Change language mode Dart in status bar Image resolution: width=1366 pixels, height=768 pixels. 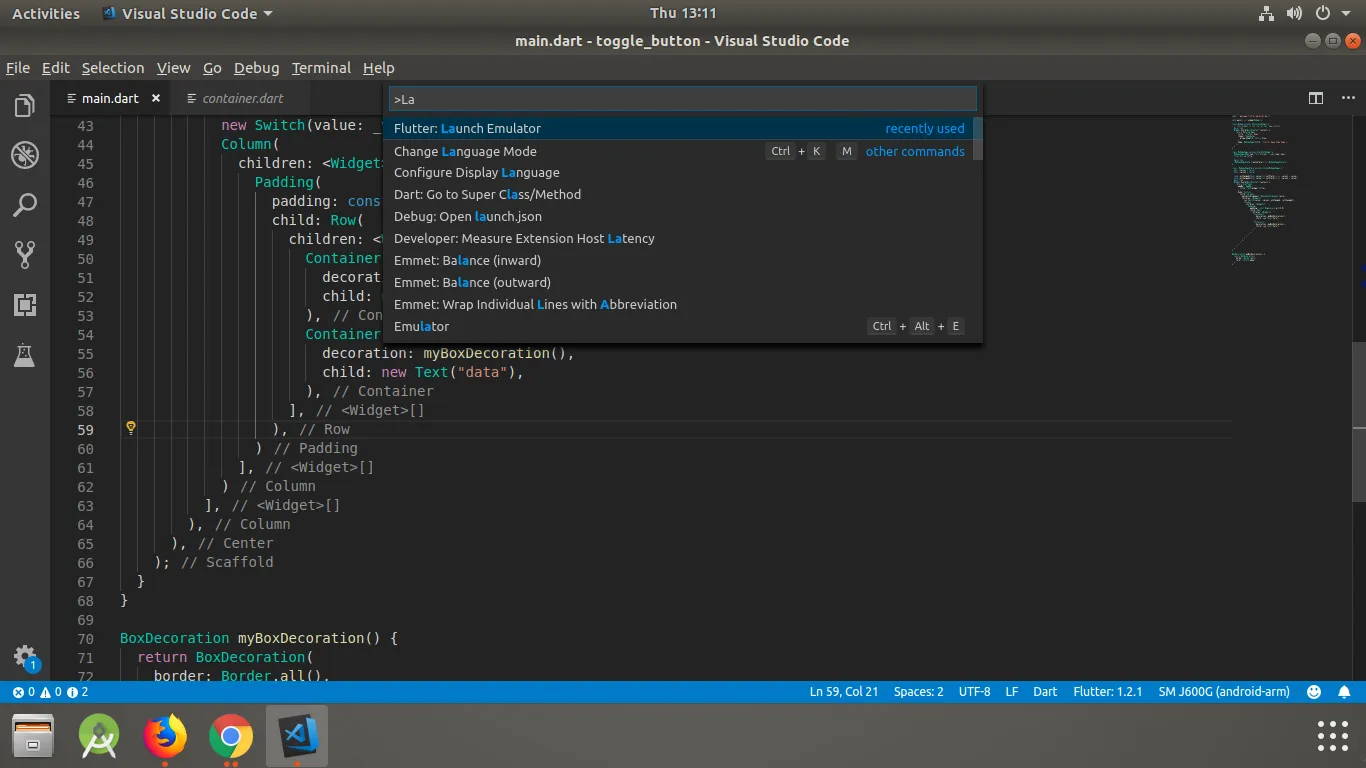[x=1045, y=692]
